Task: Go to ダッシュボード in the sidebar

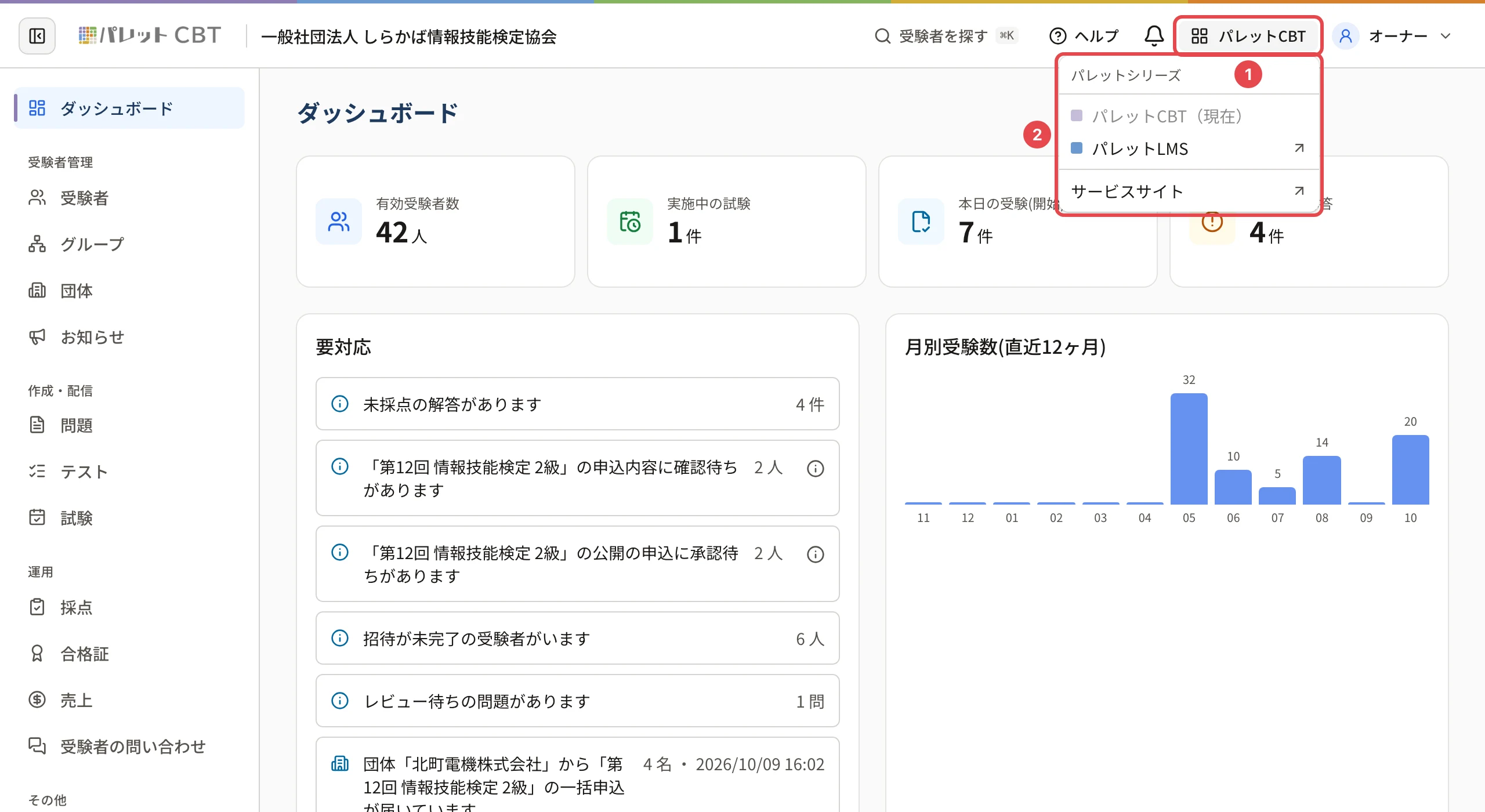Action: [130, 108]
